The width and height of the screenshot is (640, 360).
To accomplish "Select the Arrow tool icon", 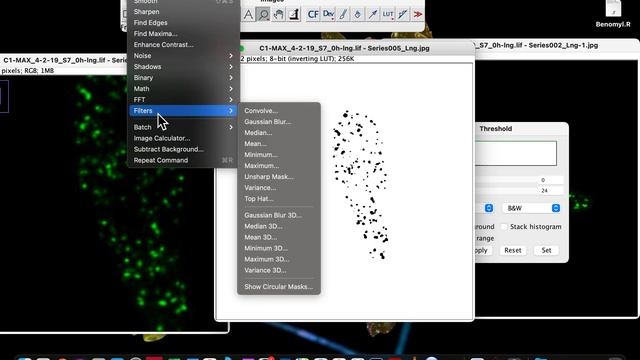I will (373, 15).
